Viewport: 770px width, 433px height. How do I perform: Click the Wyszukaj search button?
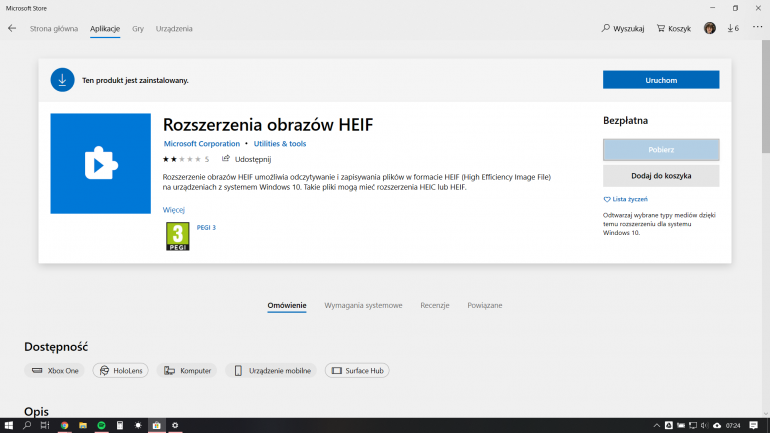point(623,28)
